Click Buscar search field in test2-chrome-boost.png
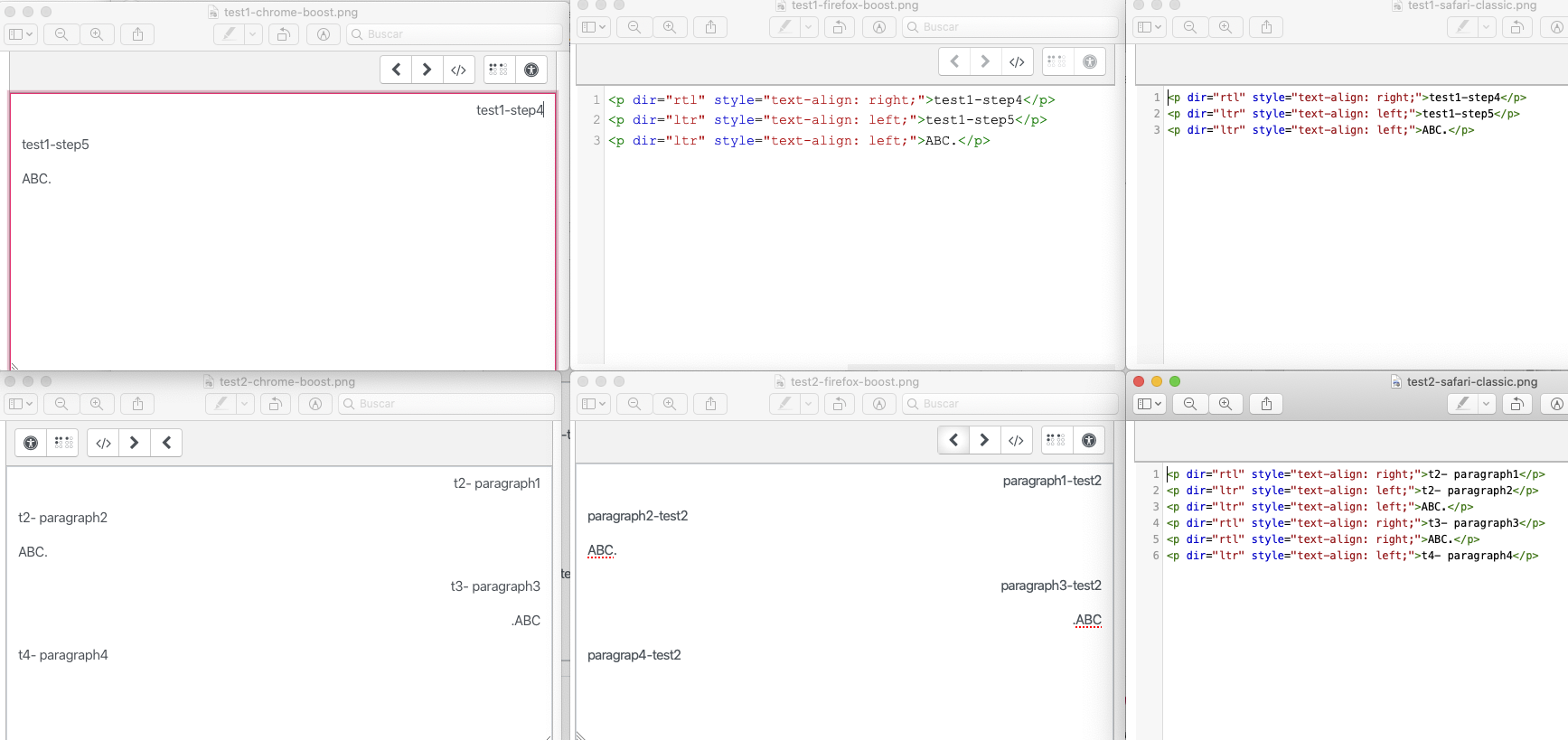The image size is (1568, 740). (x=446, y=404)
